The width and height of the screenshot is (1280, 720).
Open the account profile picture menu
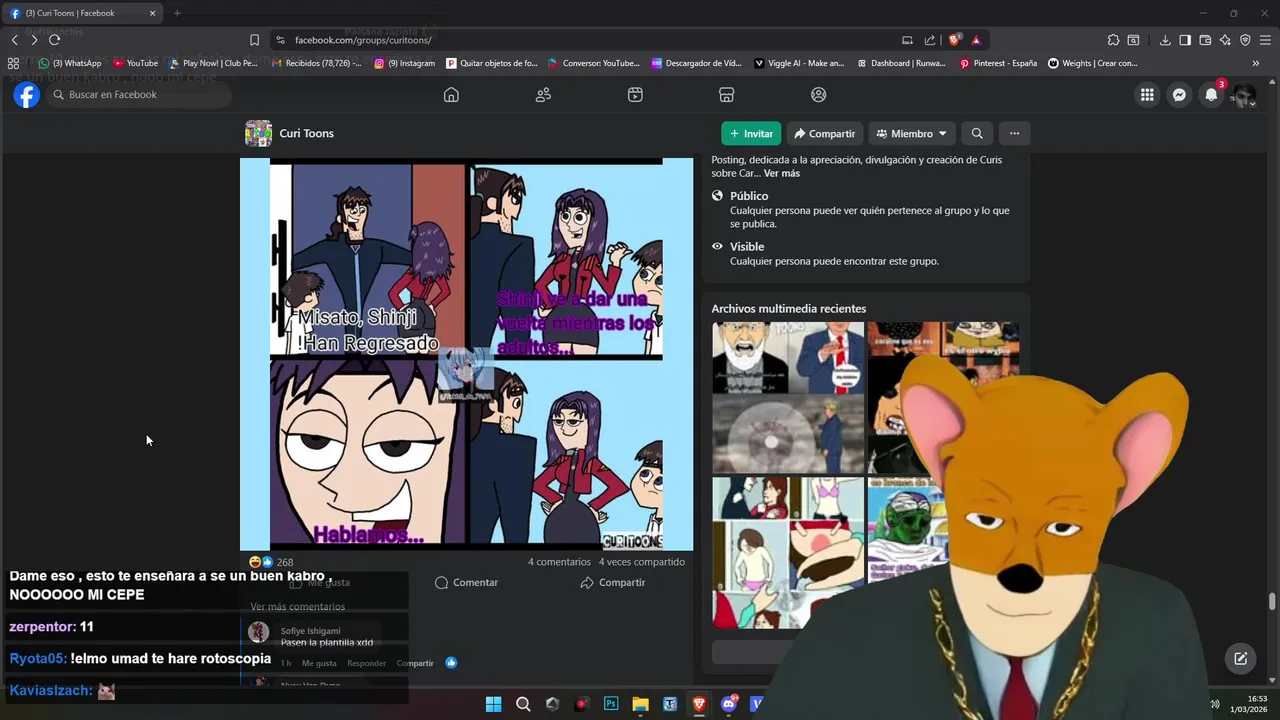click(1243, 95)
